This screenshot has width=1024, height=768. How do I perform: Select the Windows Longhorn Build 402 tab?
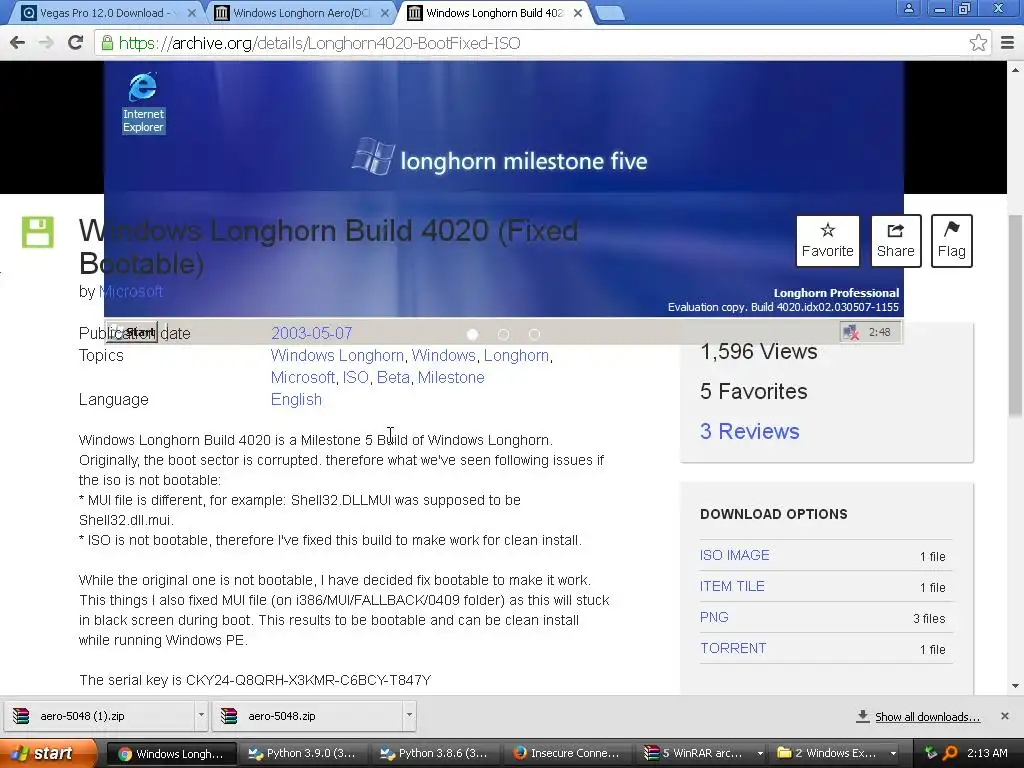pos(493,13)
